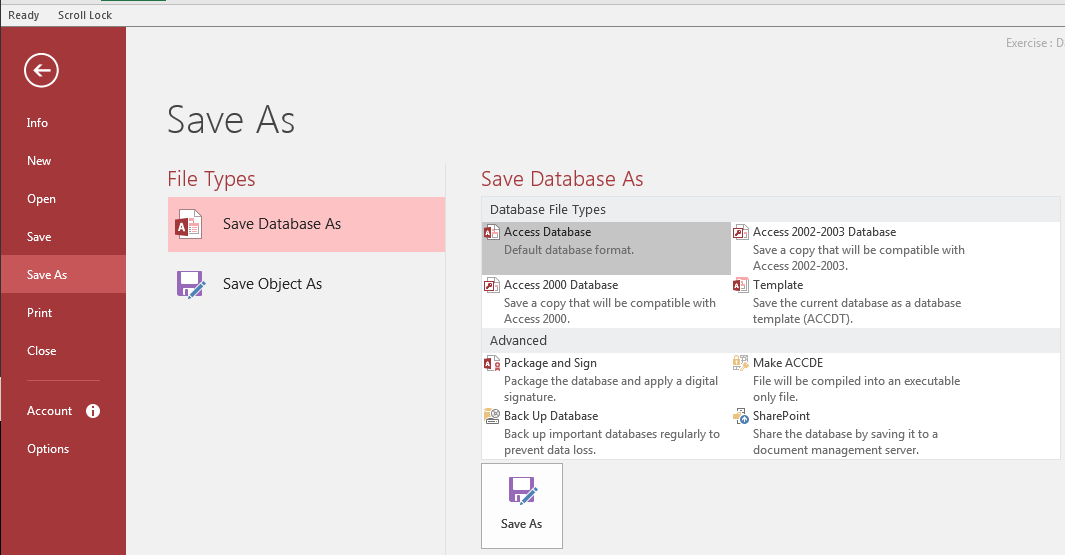
Task: Choose Close in the backstage menu
Action: pyautogui.click(x=63, y=351)
